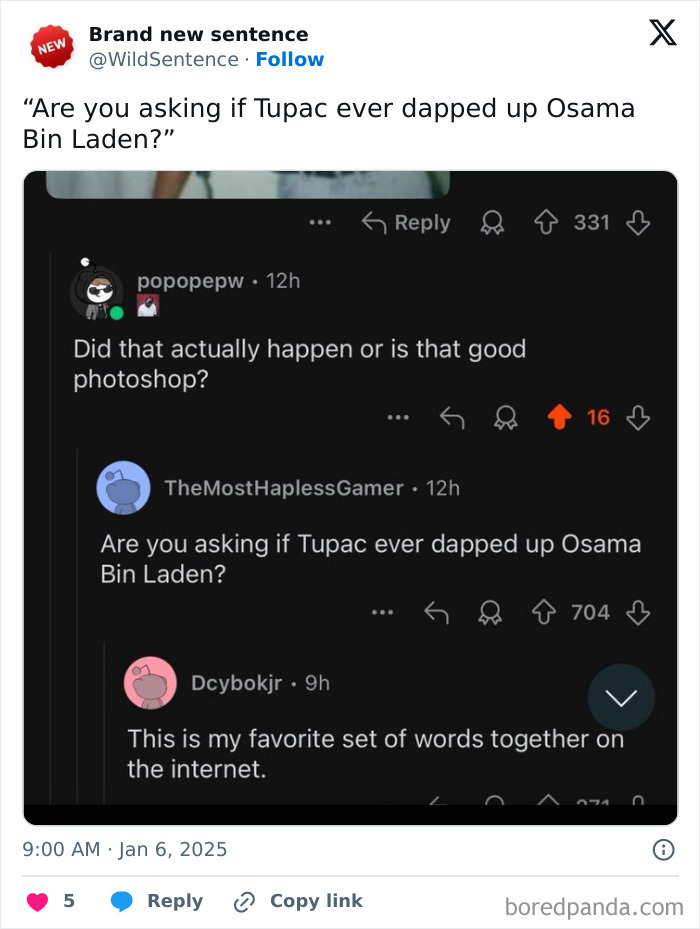This screenshot has width=700, height=929.
Task: Follow the WildSentence account
Action: coord(289,59)
